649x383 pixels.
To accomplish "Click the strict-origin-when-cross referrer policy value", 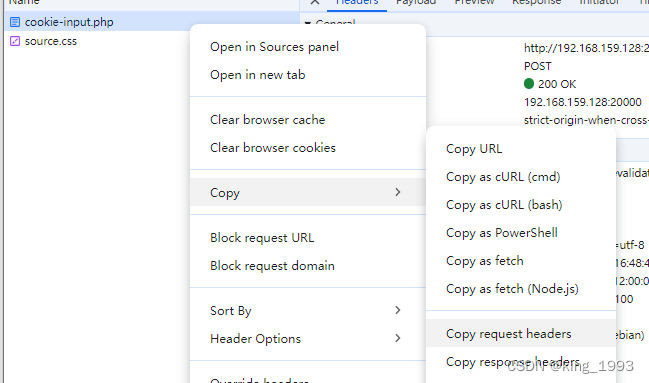I will [x=586, y=120].
